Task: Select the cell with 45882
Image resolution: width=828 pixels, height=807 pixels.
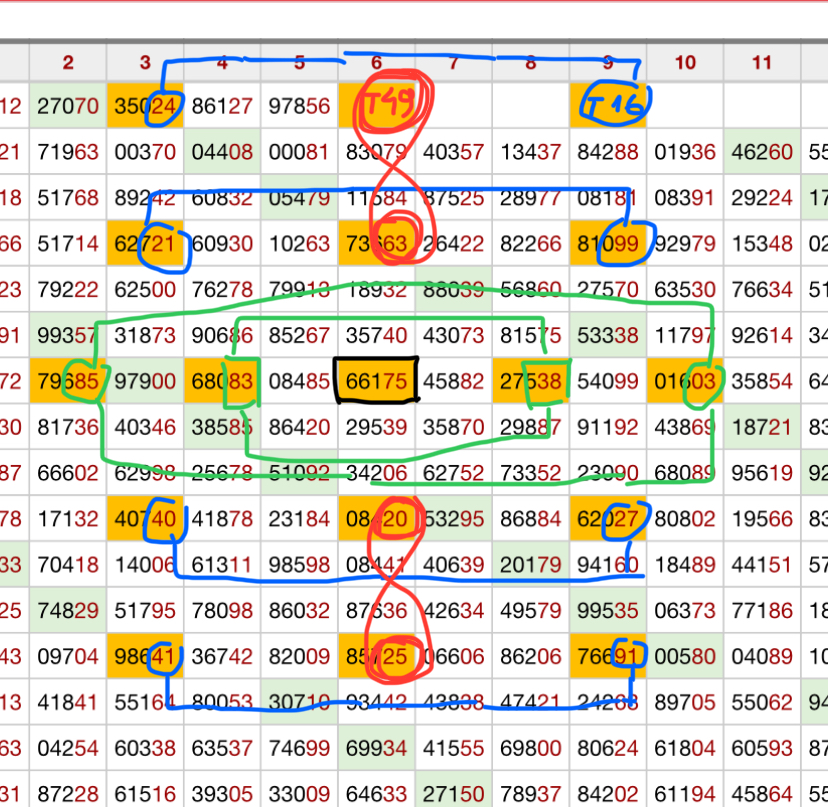Action: (x=453, y=381)
